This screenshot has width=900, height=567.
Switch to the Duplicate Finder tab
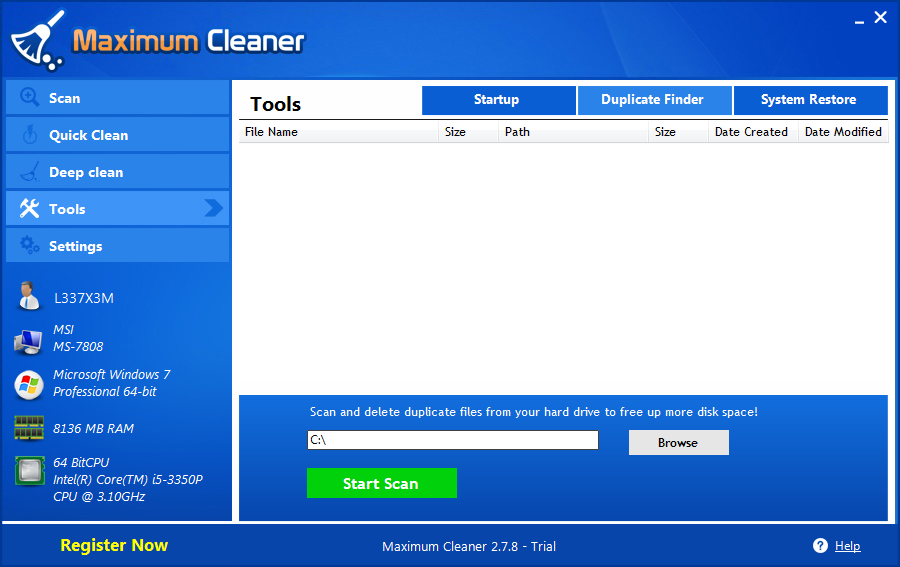pos(654,100)
